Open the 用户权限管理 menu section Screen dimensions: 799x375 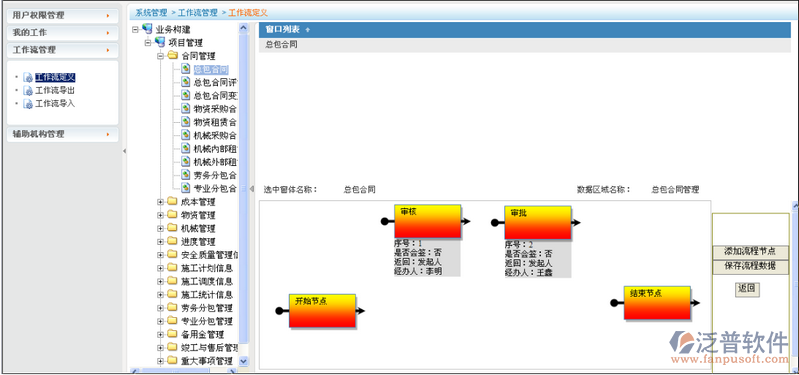[x=63, y=16]
